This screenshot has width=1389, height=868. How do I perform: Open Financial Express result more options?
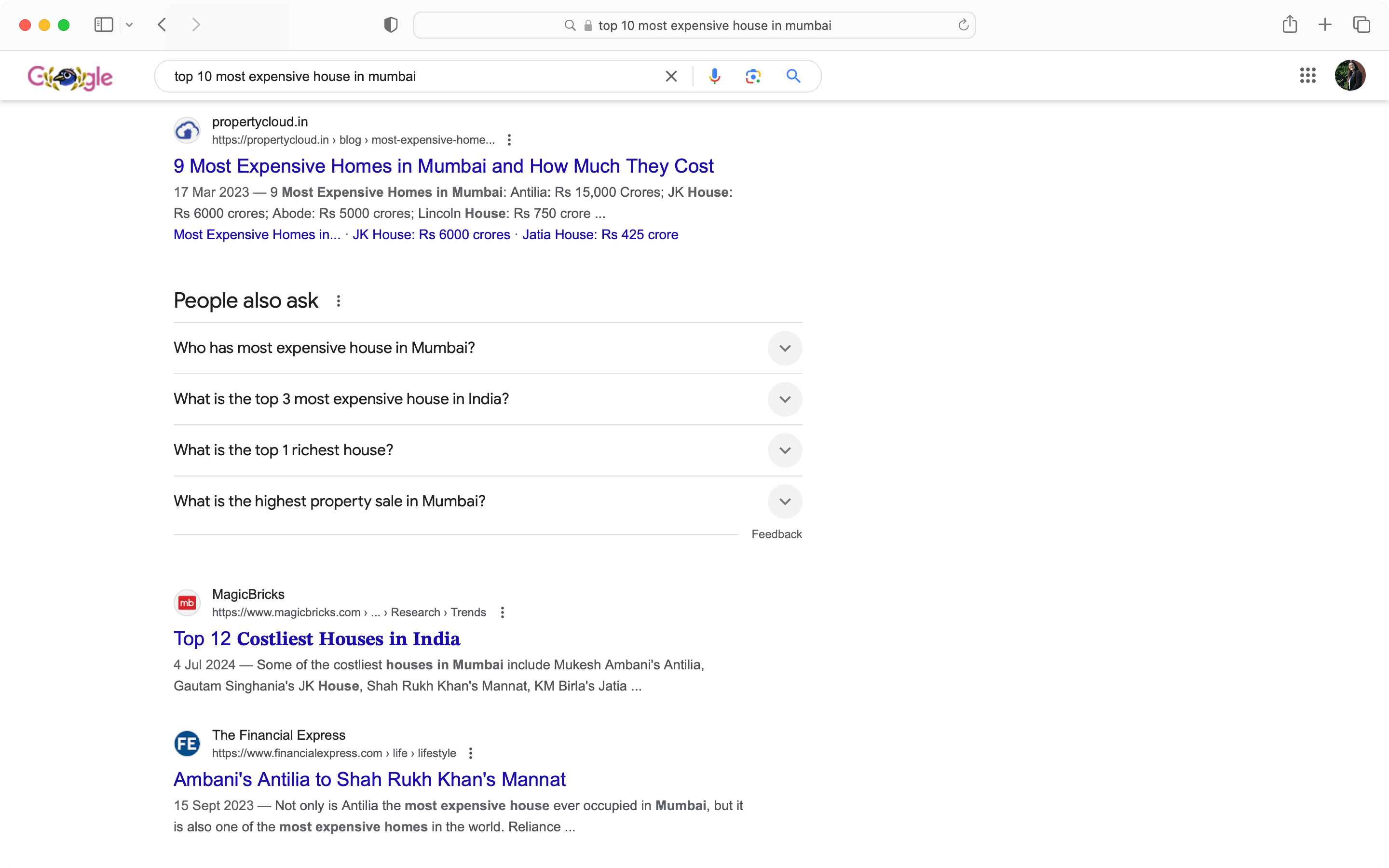[x=471, y=753]
